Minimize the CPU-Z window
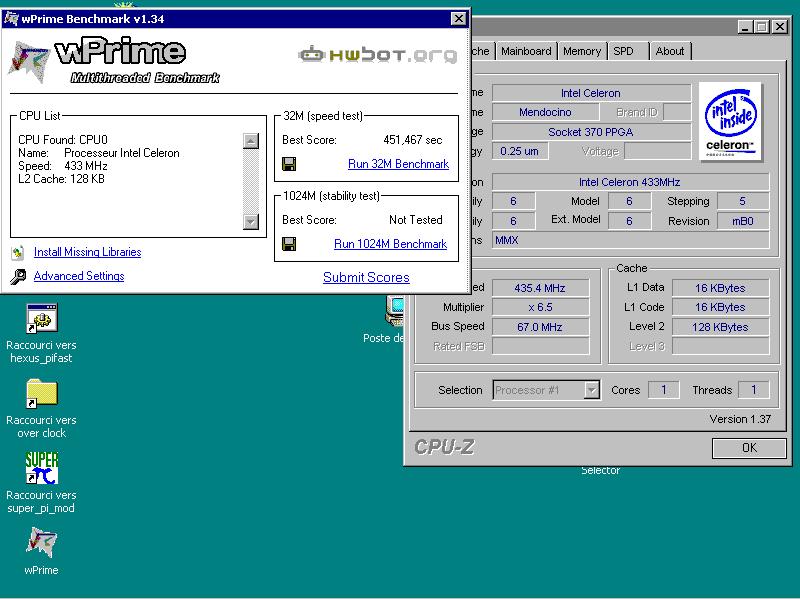The image size is (800, 600). [x=745, y=27]
